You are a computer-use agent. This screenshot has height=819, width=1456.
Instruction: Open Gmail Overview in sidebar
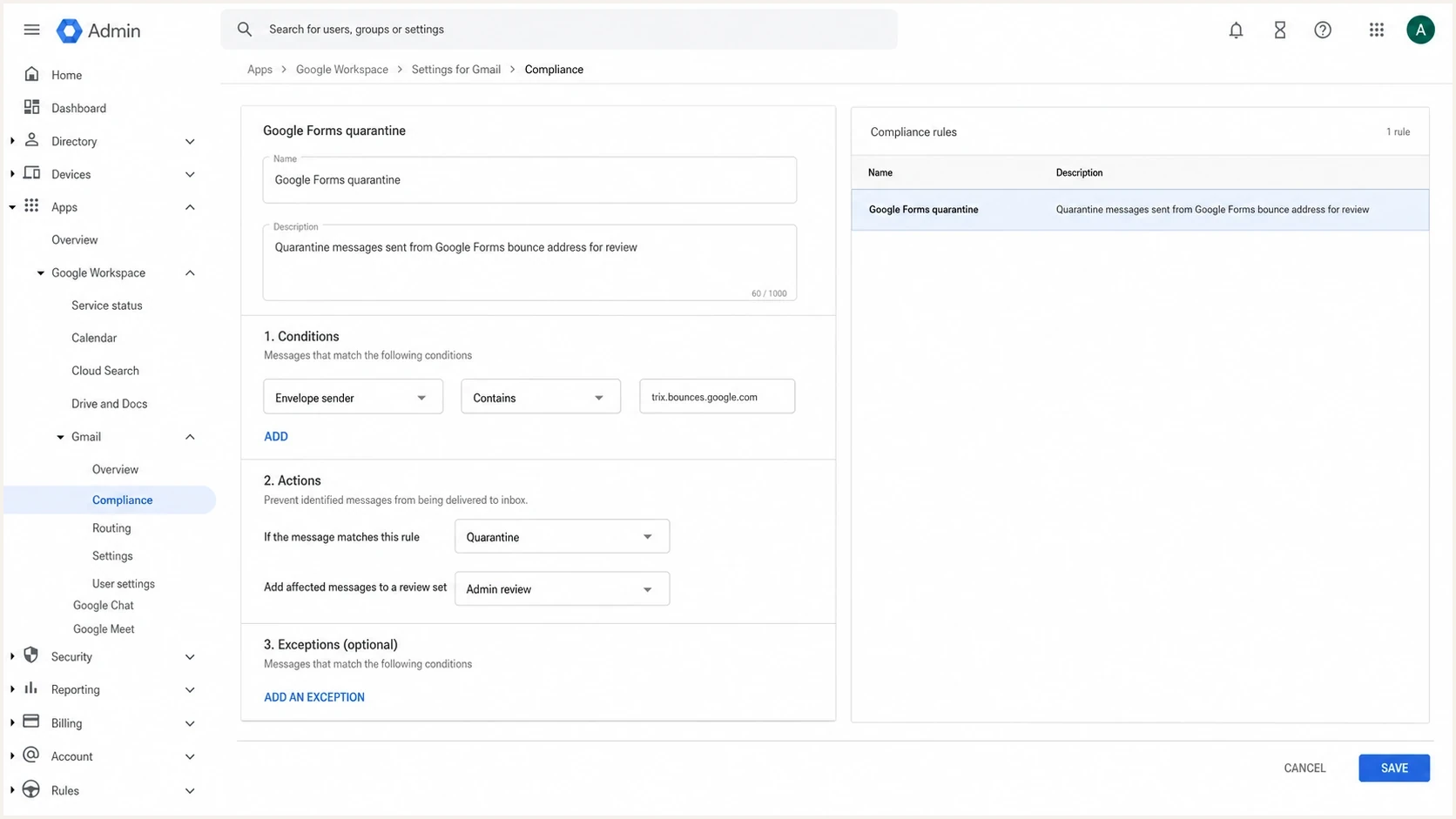115,469
